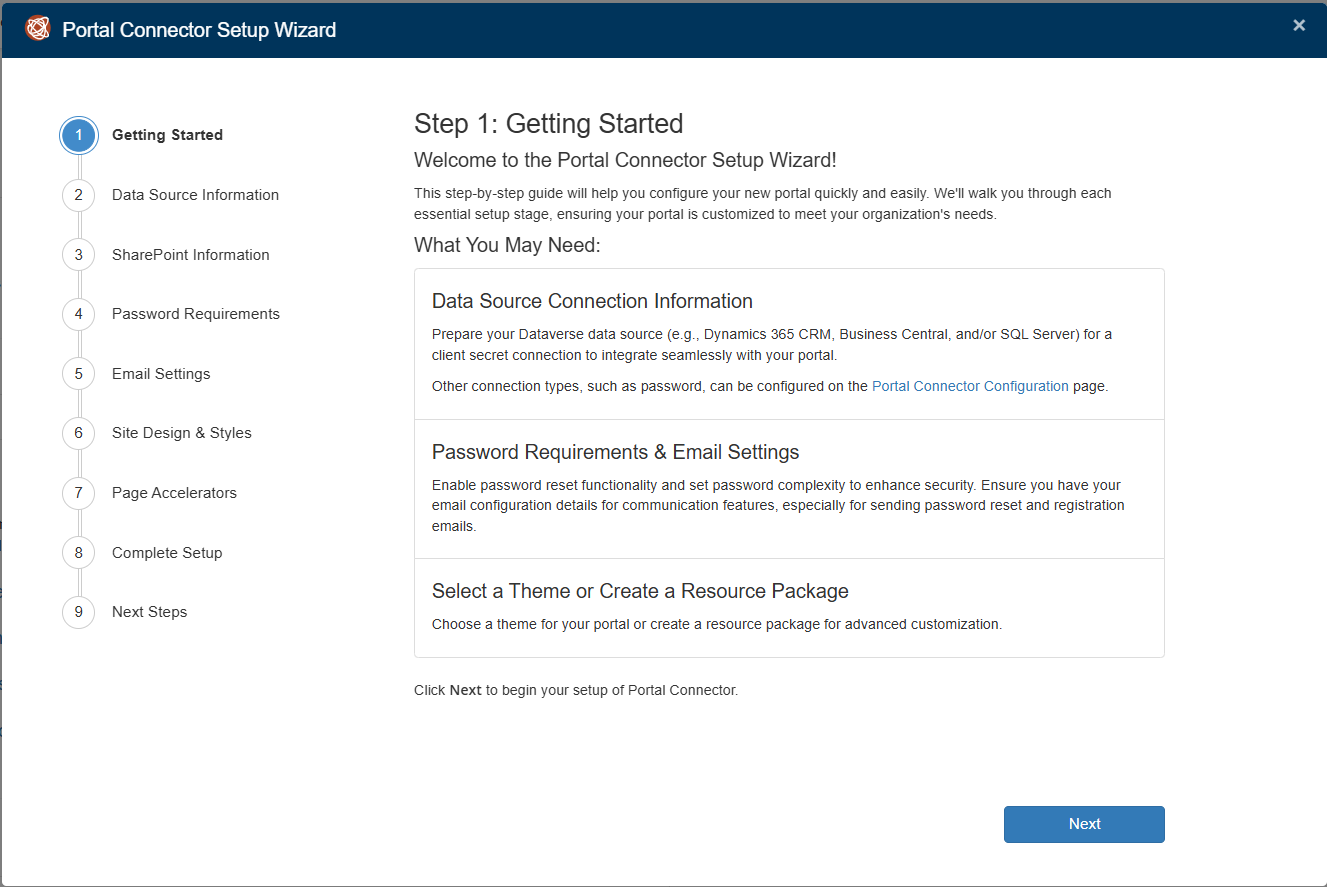Viewport: 1327px width, 887px height.
Task: Go to Email Settings step
Action: pyautogui.click(x=161, y=374)
